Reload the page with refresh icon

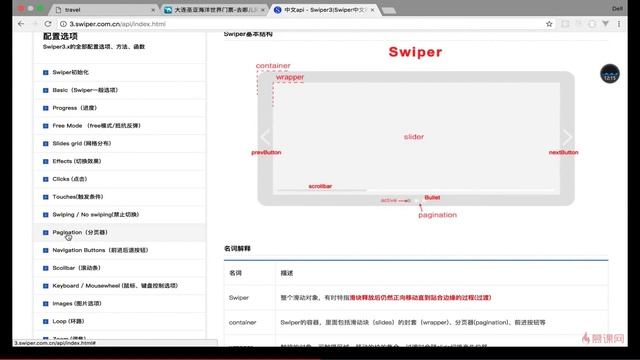(x=48, y=24)
